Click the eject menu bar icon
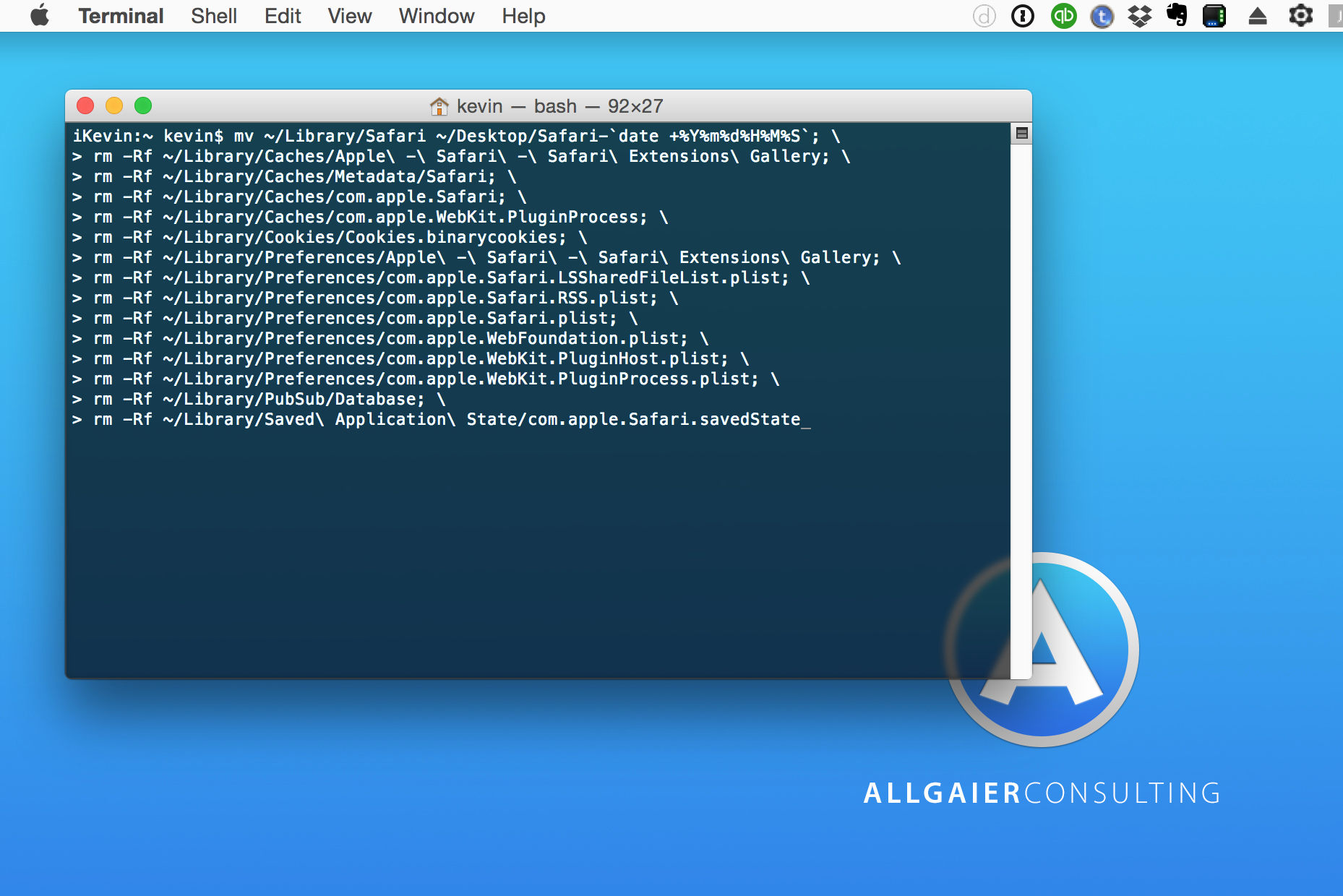 [x=1258, y=16]
